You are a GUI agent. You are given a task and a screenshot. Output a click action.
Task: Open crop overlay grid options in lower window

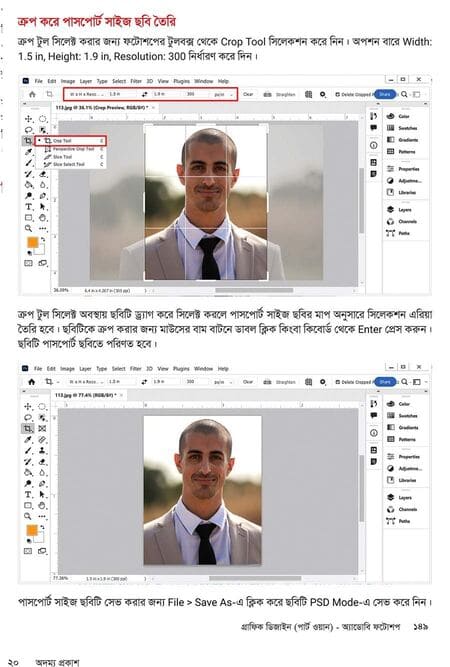[x=308, y=382]
